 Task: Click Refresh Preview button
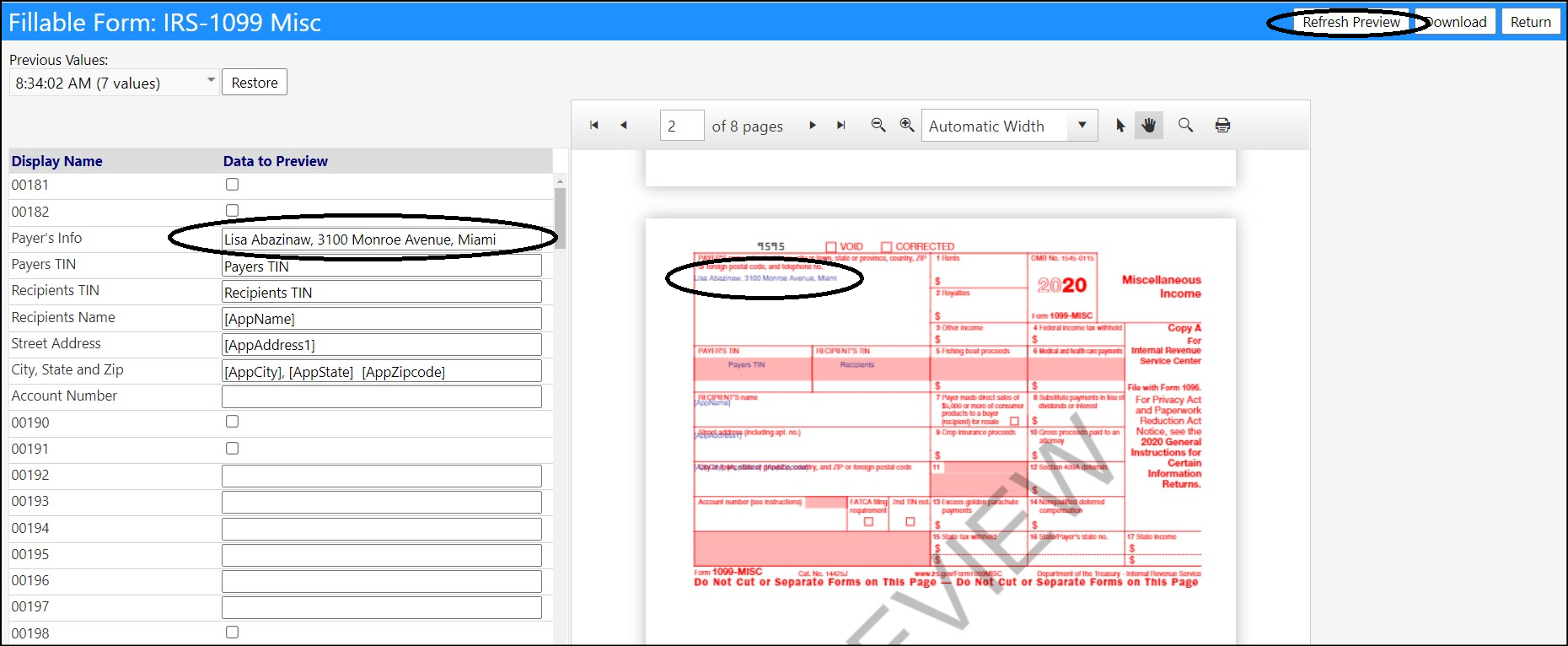click(x=1351, y=22)
